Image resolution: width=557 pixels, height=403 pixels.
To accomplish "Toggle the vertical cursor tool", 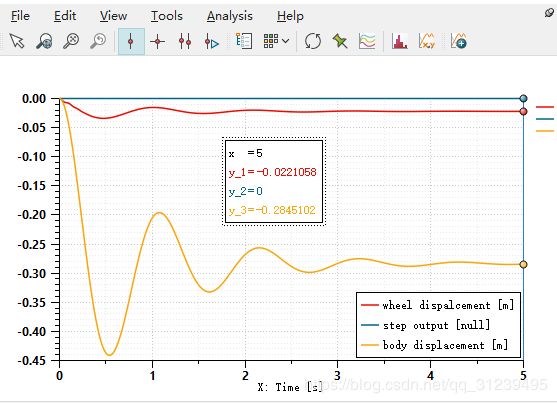I will [131, 42].
